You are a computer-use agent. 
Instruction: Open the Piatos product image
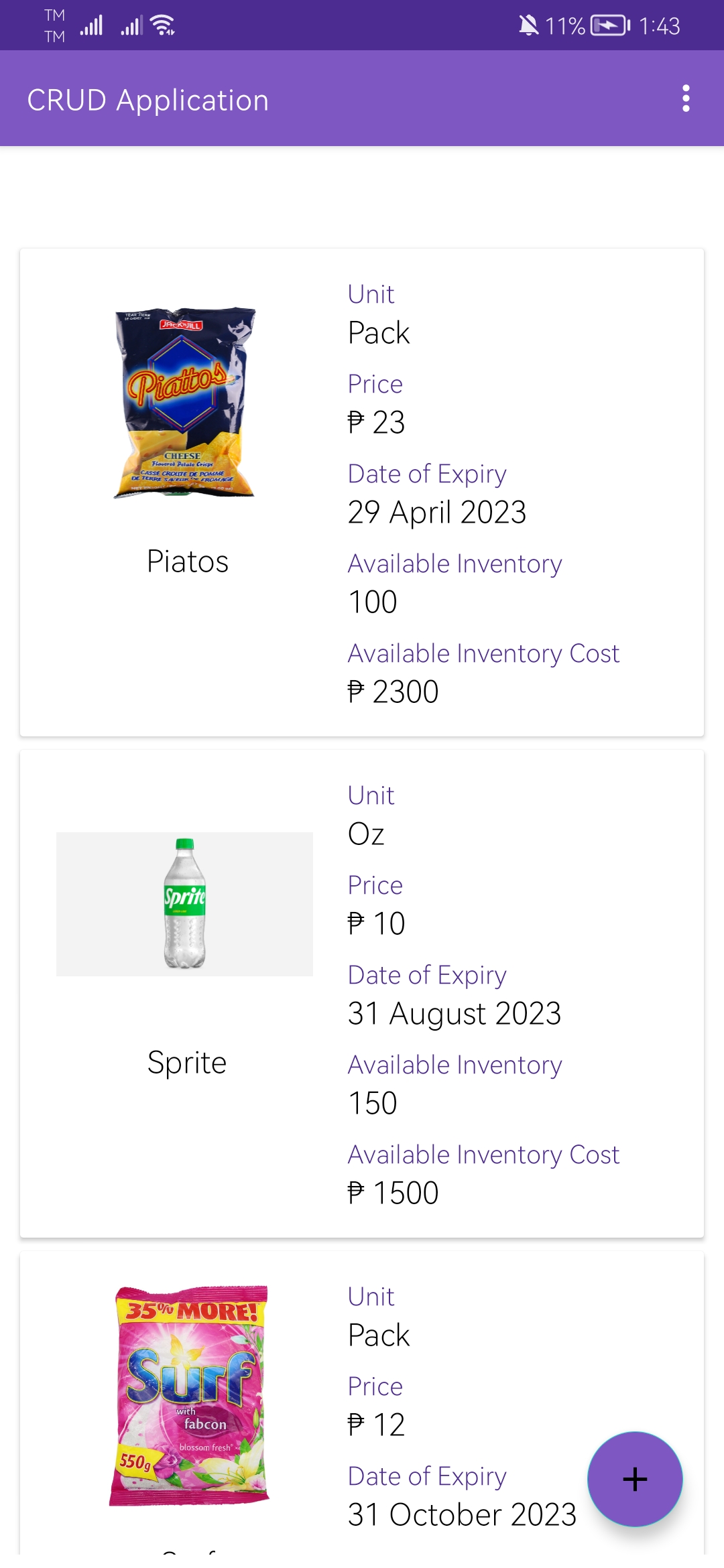[184, 402]
